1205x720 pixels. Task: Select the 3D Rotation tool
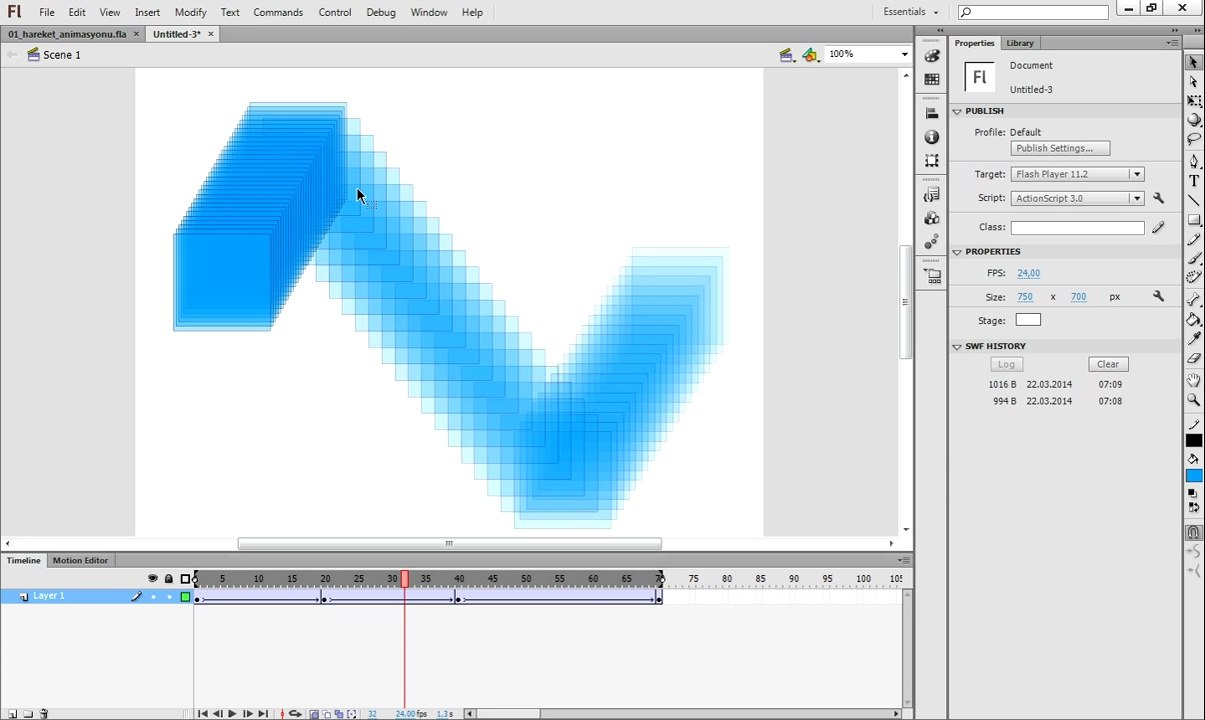pyautogui.click(x=1193, y=120)
